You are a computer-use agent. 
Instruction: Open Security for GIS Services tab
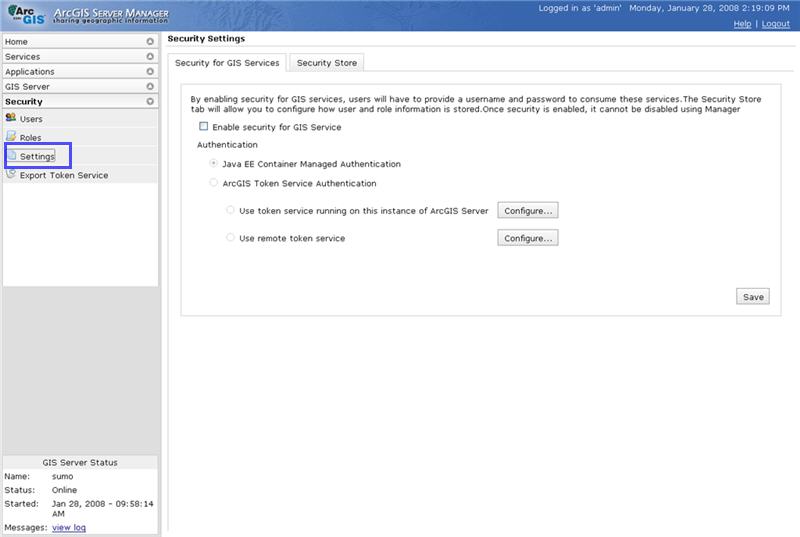(227, 63)
